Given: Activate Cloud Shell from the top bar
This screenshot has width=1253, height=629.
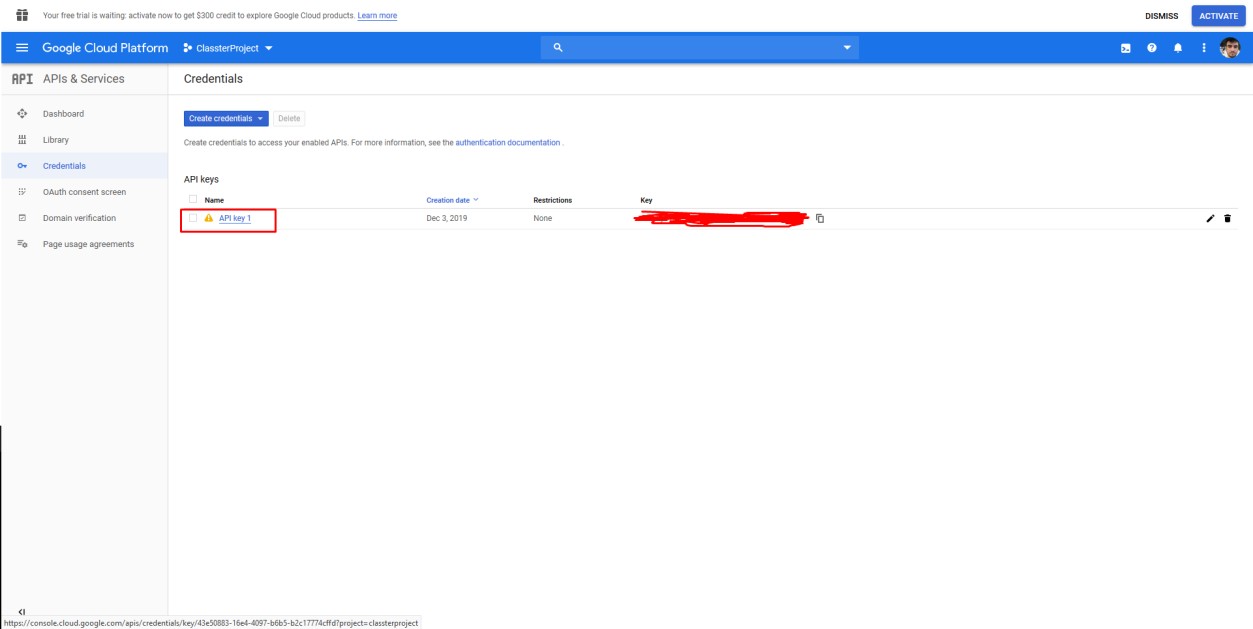Looking at the screenshot, I should click(x=1126, y=48).
